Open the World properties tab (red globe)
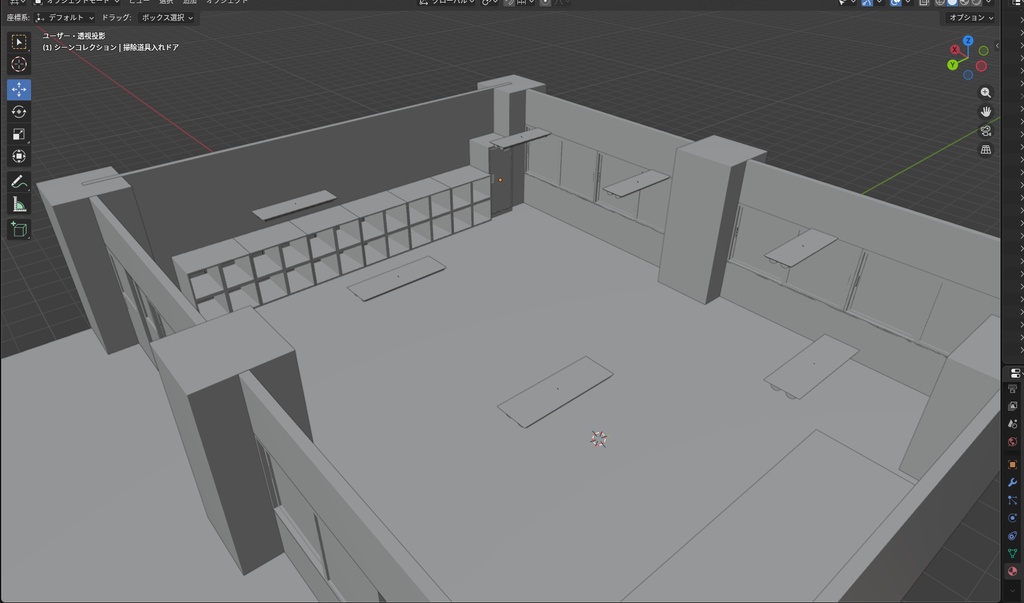The height and width of the screenshot is (603, 1024). point(1012,442)
